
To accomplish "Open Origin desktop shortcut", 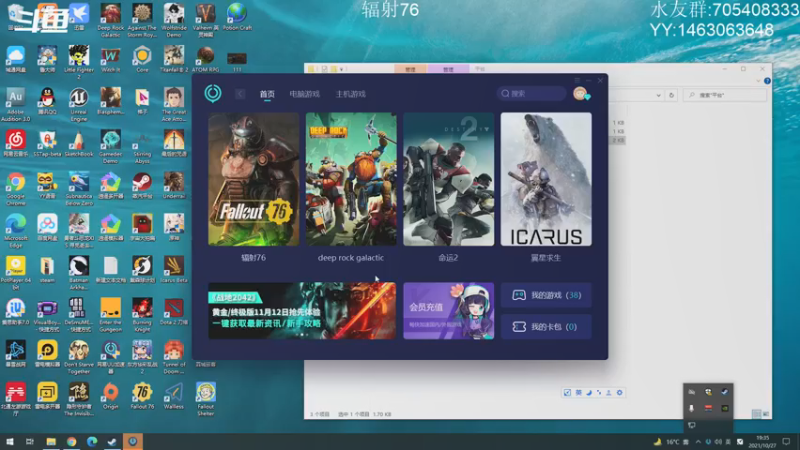I will pyautogui.click(x=111, y=396).
